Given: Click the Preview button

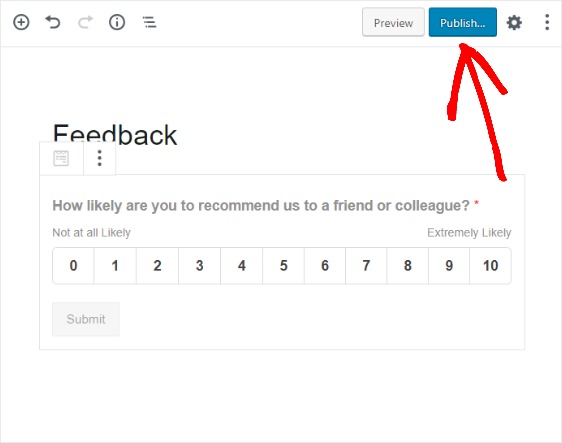Looking at the screenshot, I should click(x=393, y=23).
